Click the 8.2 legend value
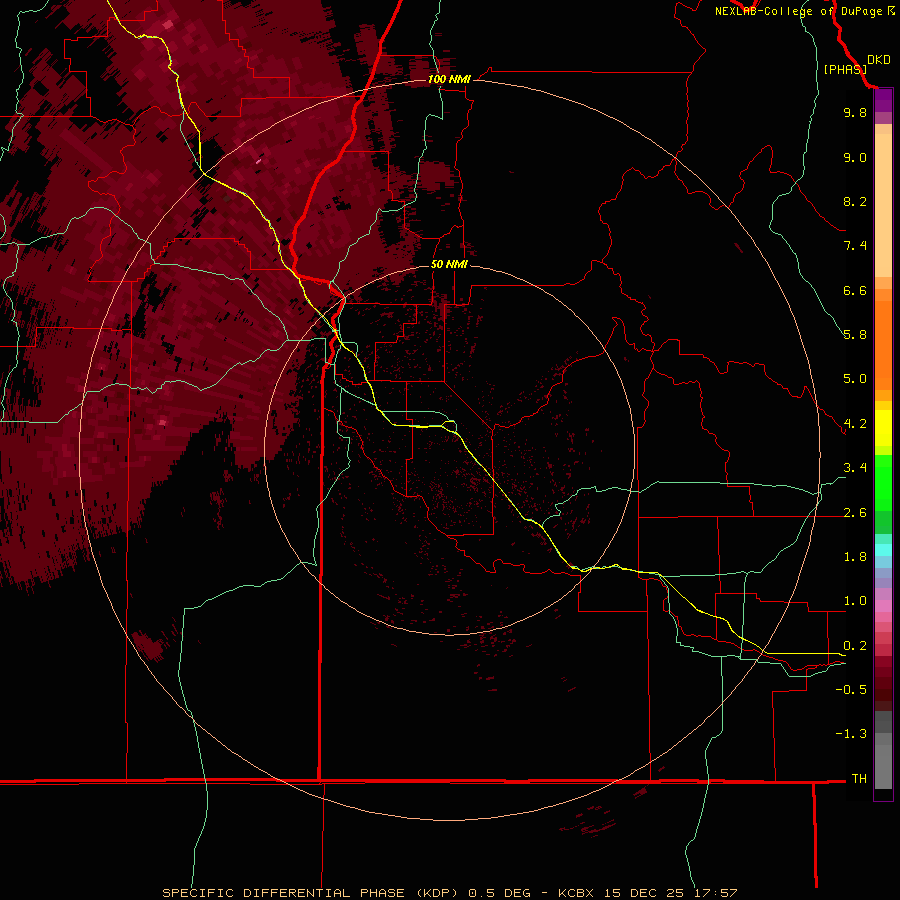Screen dimensions: 900x900 (855, 201)
